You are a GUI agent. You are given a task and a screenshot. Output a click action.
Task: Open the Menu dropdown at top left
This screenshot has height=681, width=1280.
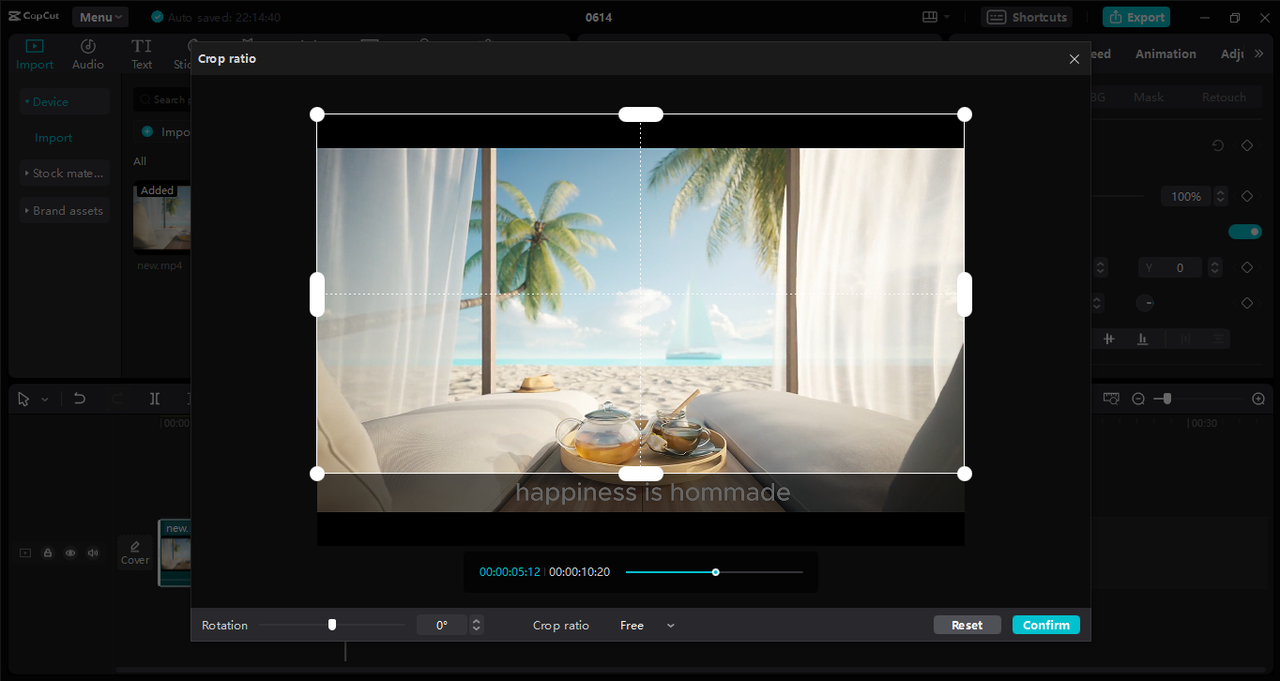click(x=99, y=16)
